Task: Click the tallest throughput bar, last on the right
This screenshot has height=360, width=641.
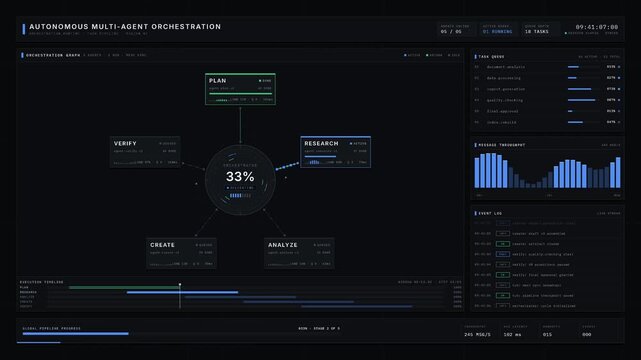Action: pos(618,172)
